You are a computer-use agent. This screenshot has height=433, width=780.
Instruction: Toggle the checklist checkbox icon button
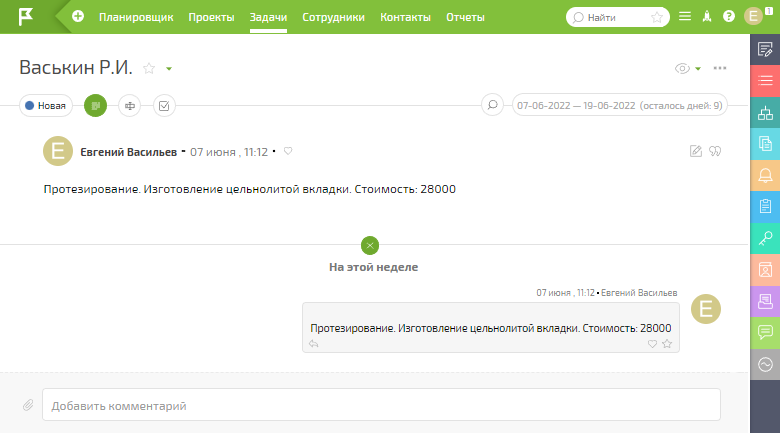tap(164, 106)
